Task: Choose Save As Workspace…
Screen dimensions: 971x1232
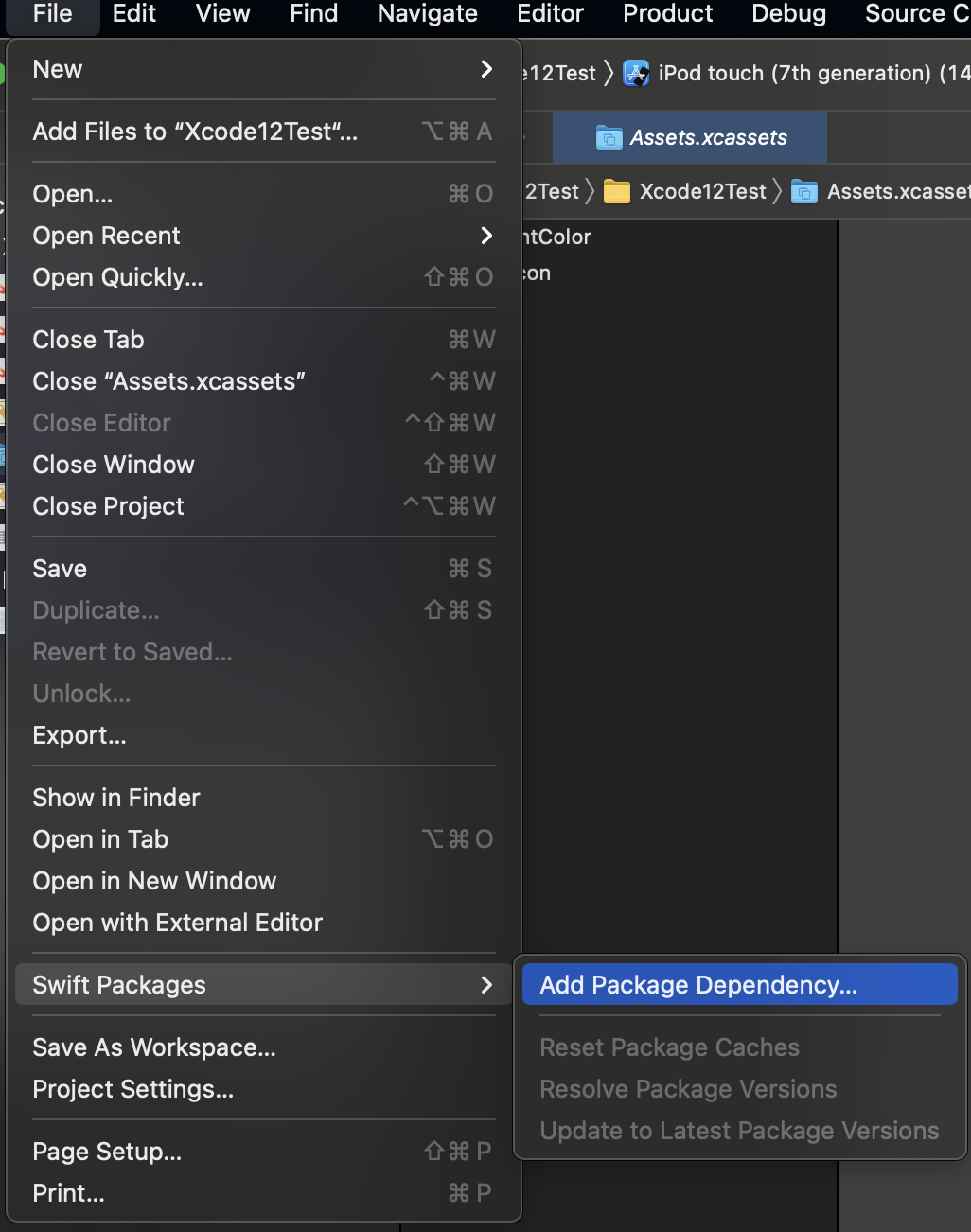Action: click(x=264, y=1047)
